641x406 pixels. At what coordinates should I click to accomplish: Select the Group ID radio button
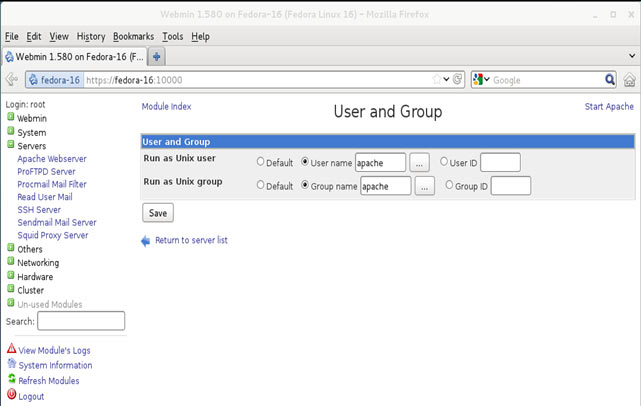pyautogui.click(x=449, y=185)
